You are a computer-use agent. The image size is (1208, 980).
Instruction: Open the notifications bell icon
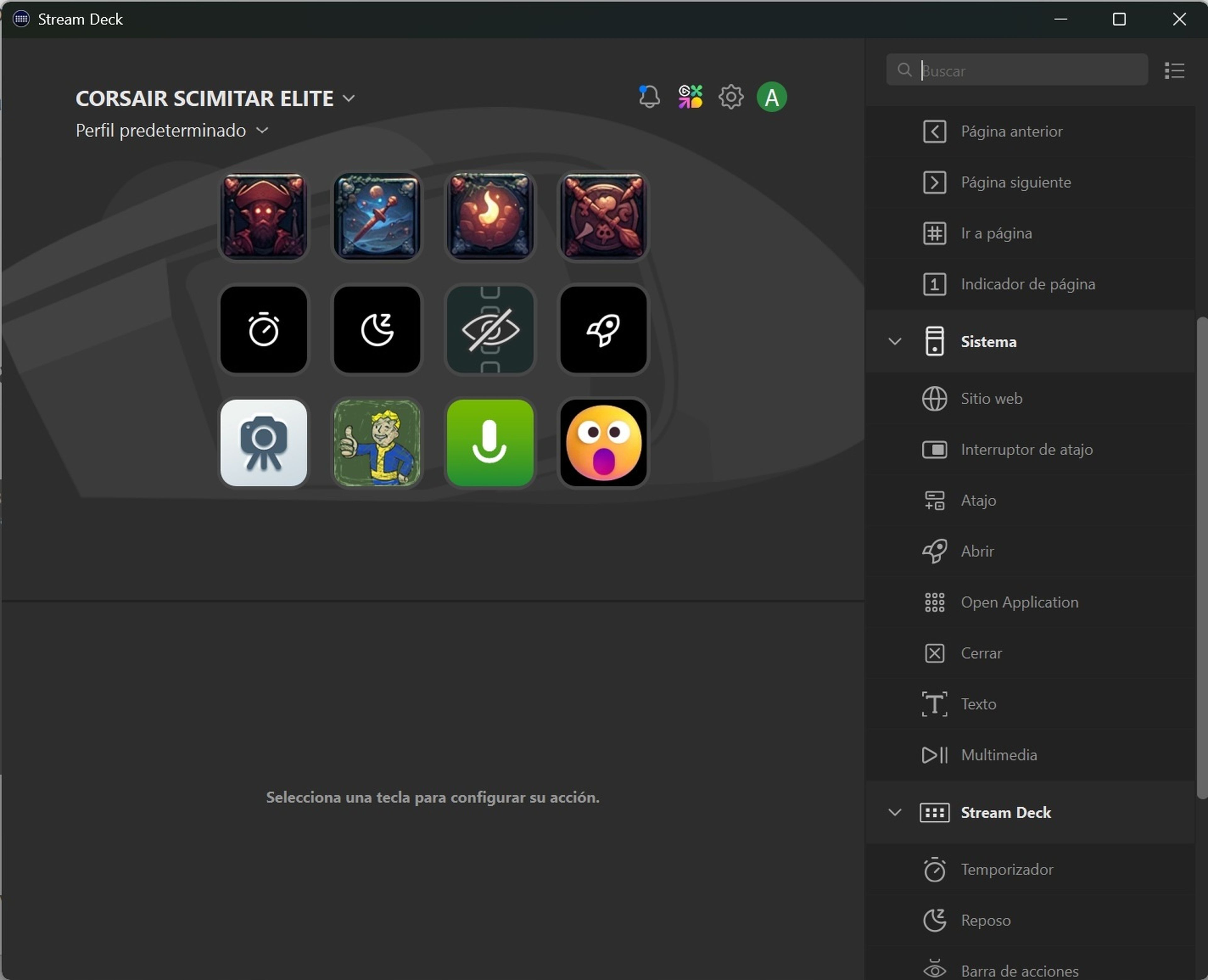coord(649,97)
